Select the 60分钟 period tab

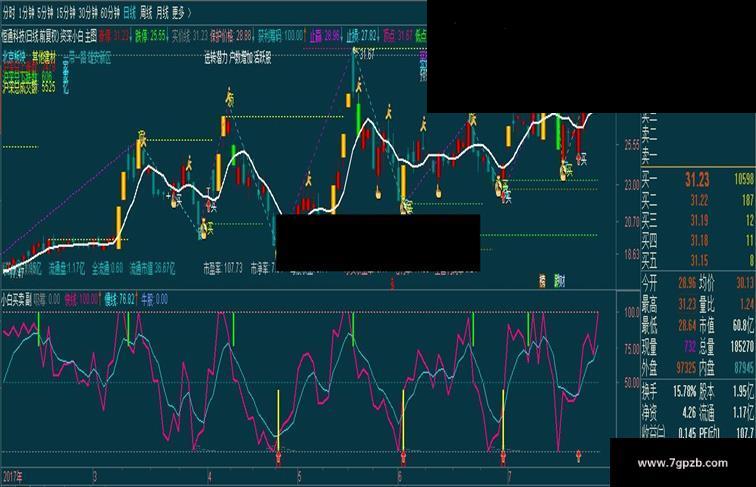coord(110,14)
